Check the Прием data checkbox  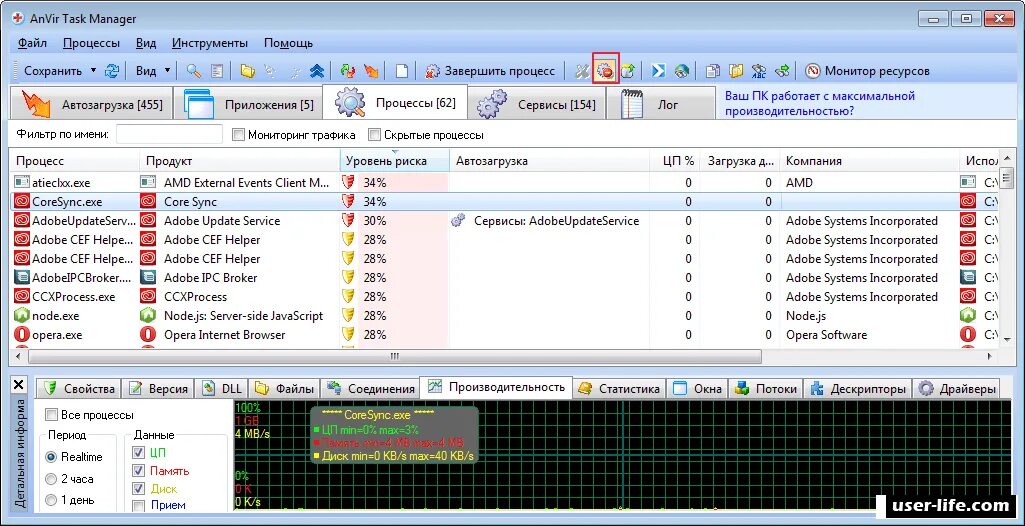[x=139, y=506]
